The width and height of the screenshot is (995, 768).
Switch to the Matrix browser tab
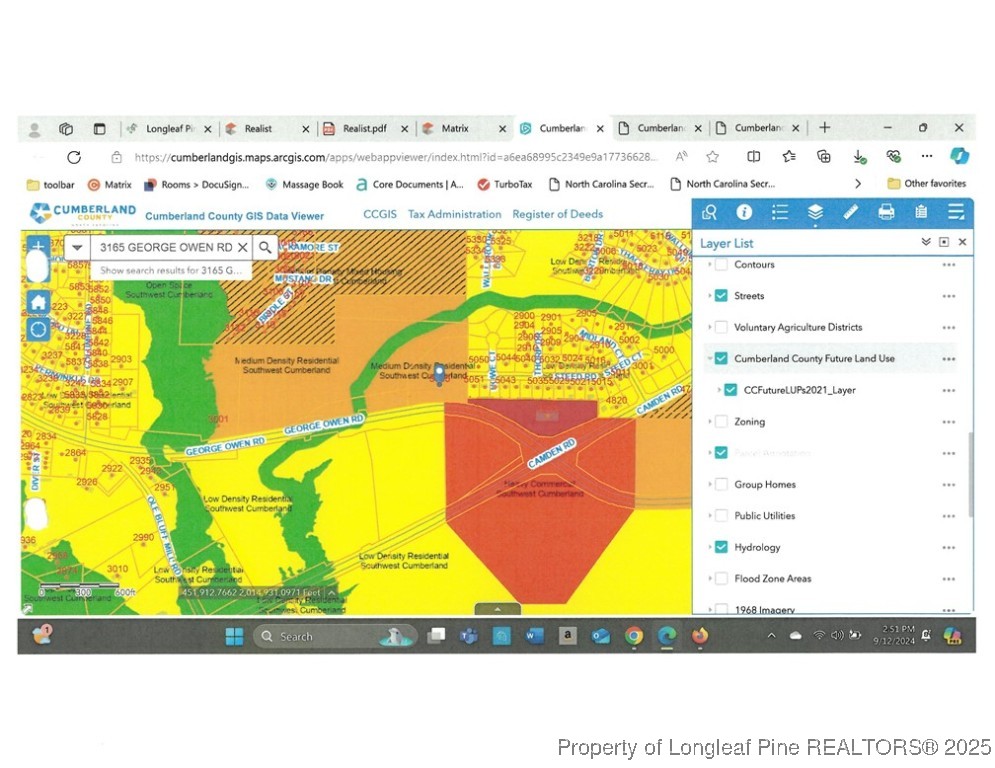(x=455, y=129)
